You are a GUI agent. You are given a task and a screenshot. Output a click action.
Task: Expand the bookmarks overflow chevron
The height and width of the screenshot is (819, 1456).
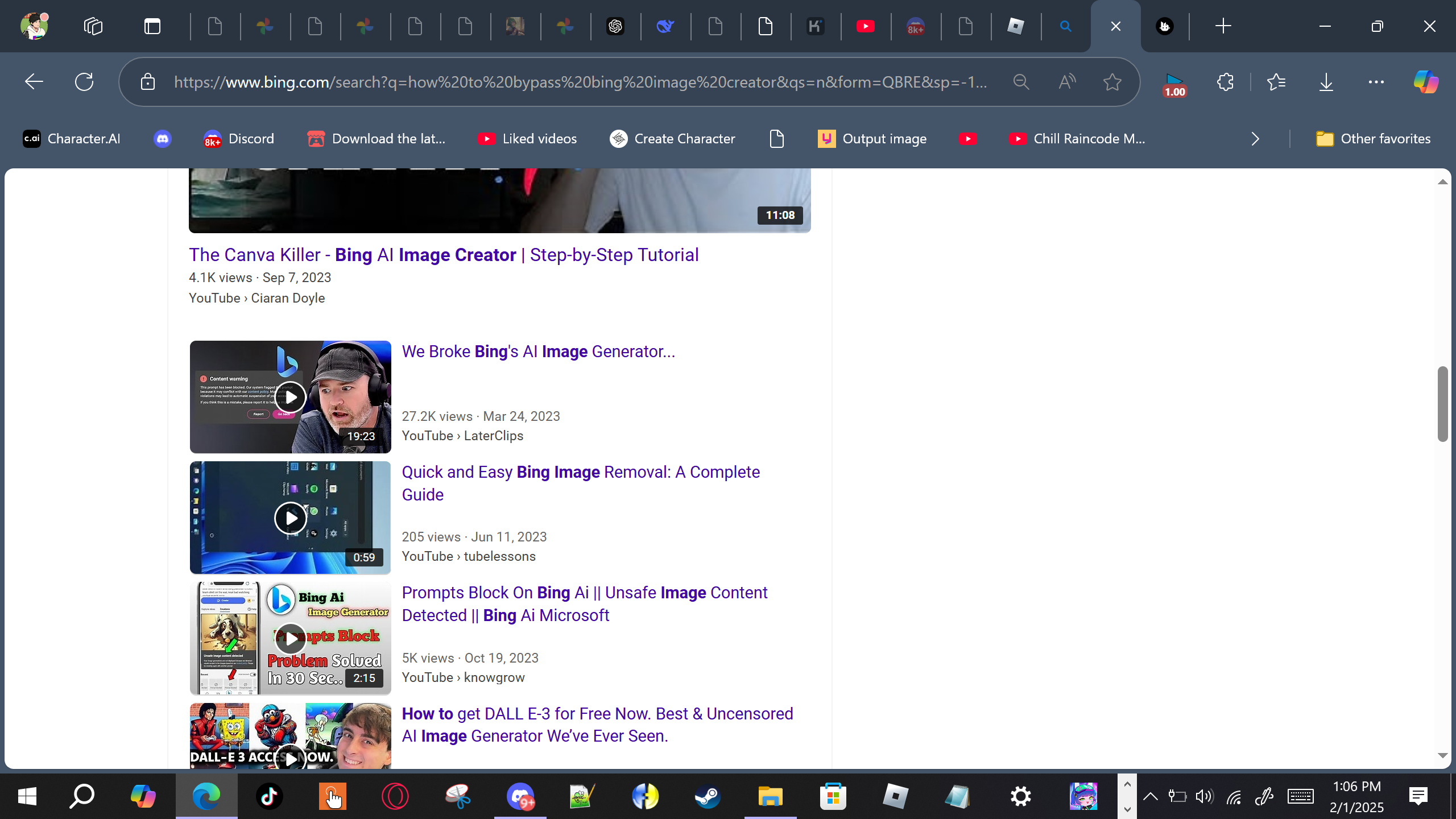click(x=1255, y=139)
